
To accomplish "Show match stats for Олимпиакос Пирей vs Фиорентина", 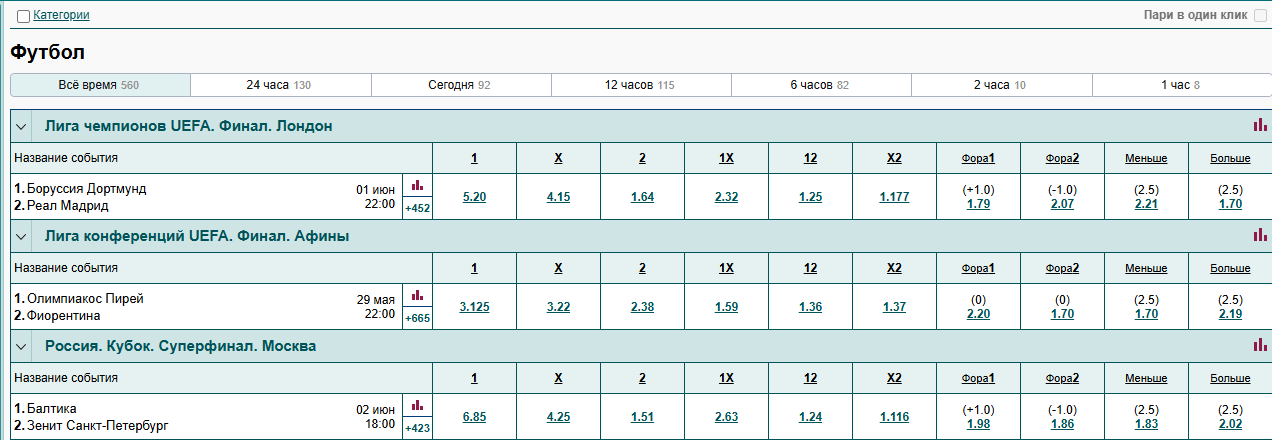I will [417, 295].
